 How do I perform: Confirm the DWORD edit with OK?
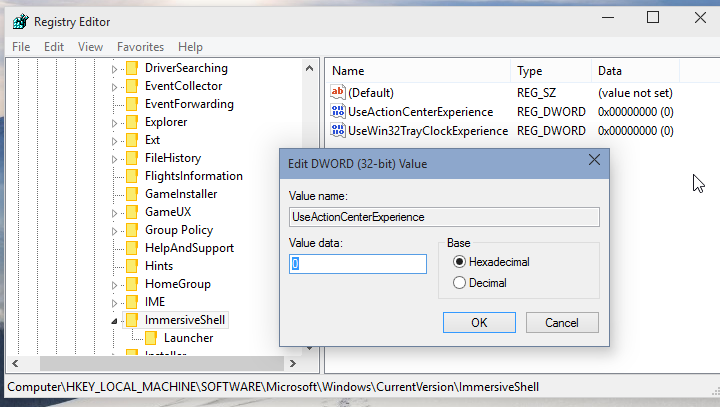tap(479, 322)
